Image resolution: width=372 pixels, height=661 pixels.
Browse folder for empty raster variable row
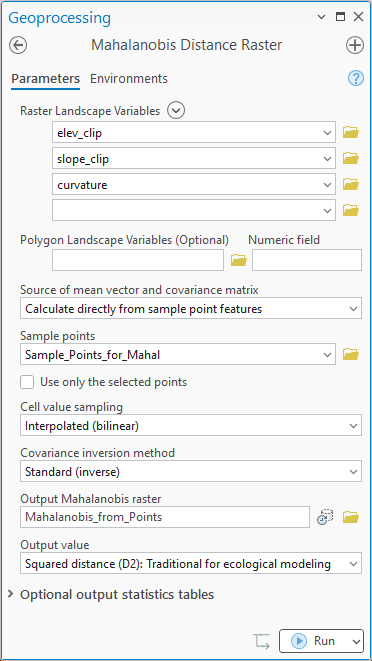coord(350,210)
